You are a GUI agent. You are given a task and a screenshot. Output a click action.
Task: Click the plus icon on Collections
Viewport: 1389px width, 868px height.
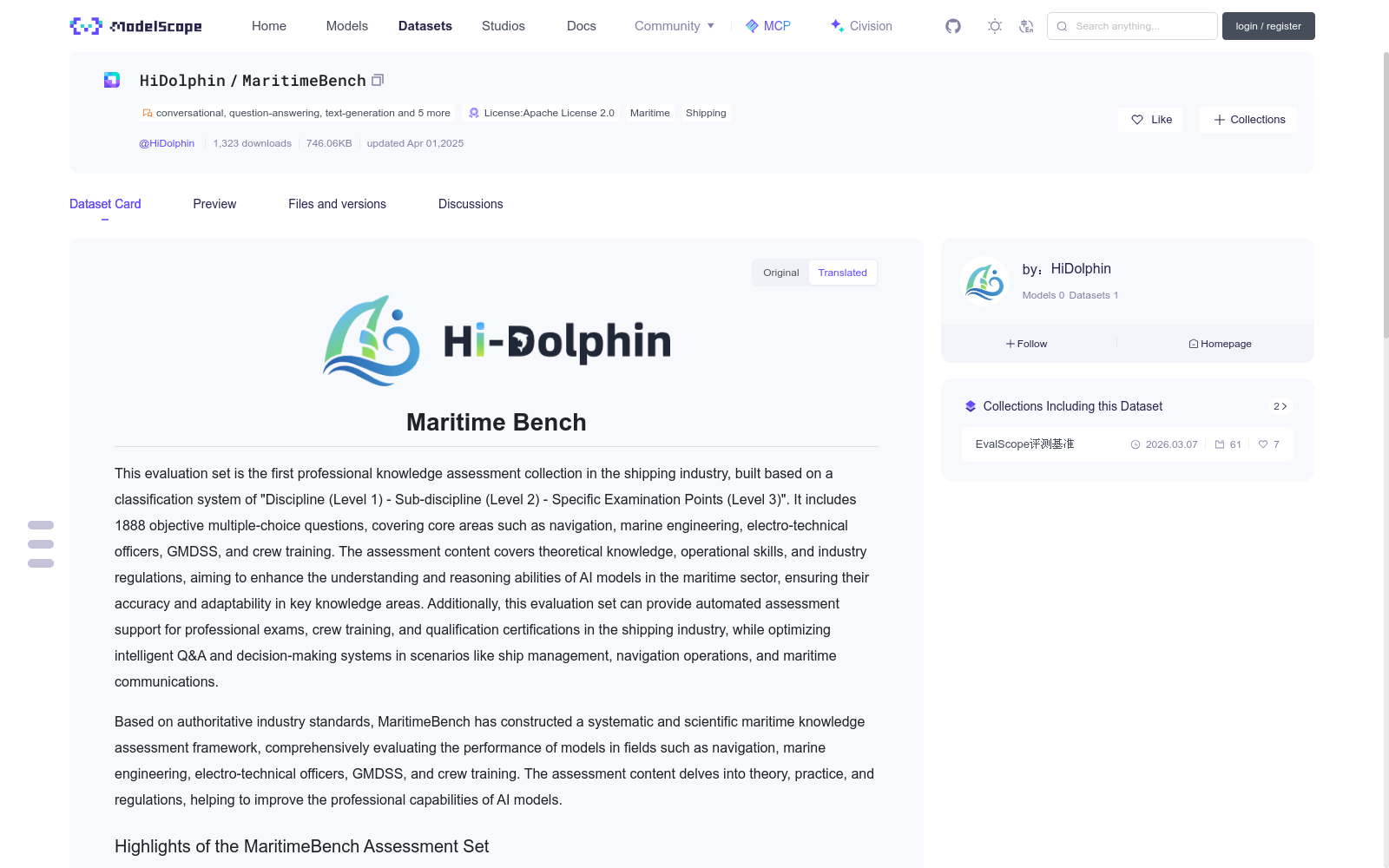[1220, 120]
